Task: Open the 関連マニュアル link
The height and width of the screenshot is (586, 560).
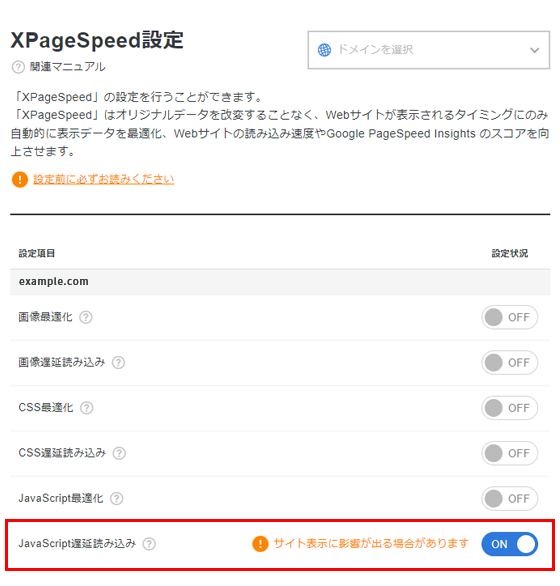Action: 68,67
